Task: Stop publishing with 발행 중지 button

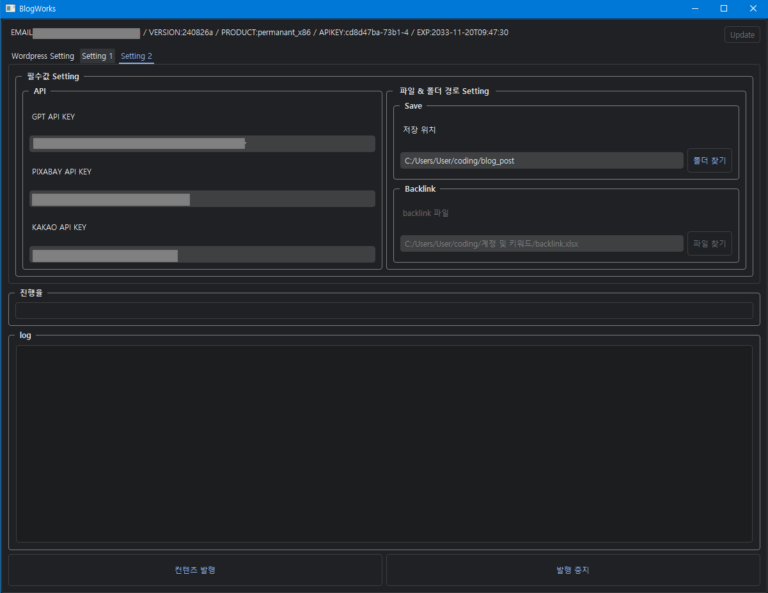Action: tap(573, 570)
